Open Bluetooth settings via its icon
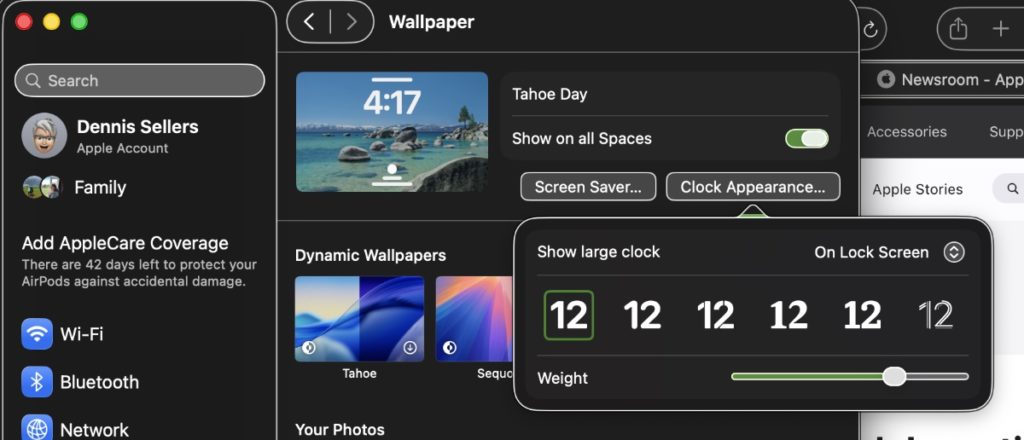Image resolution: width=1024 pixels, height=440 pixels. click(x=37, y=382)
